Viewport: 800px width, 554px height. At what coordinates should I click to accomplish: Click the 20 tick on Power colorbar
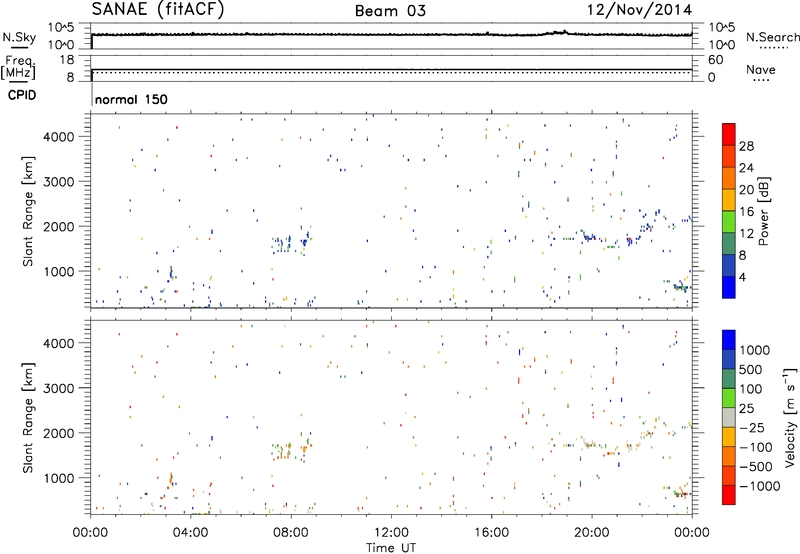(746, 190)
